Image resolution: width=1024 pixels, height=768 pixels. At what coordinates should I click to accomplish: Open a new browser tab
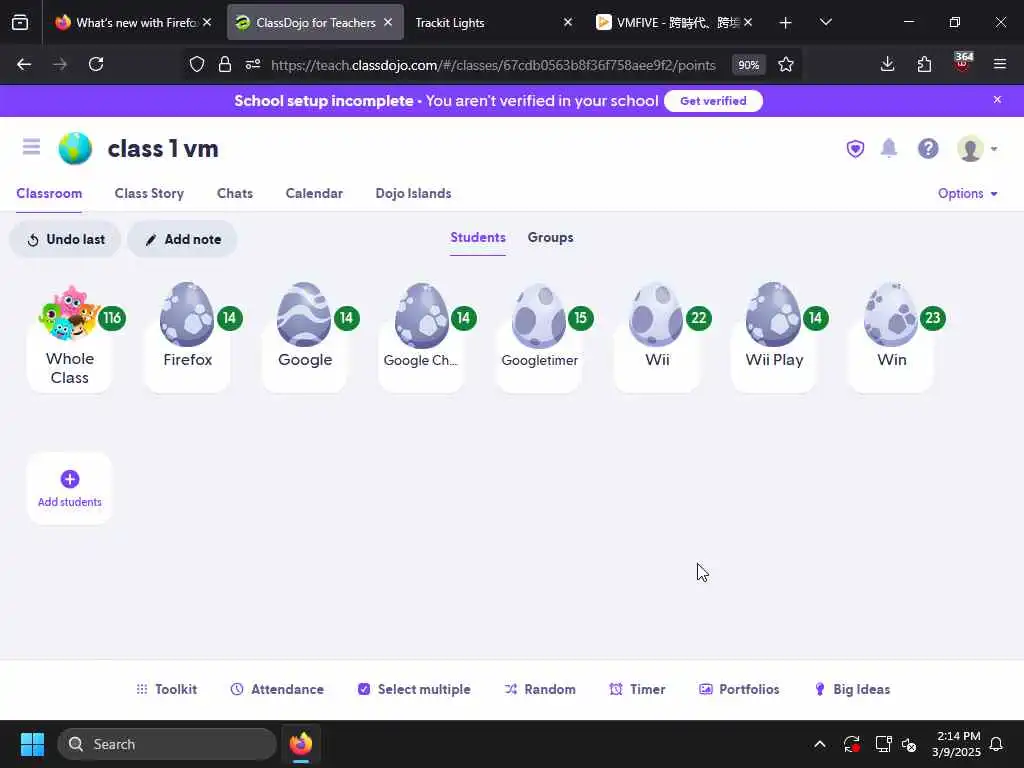[786, 23]
